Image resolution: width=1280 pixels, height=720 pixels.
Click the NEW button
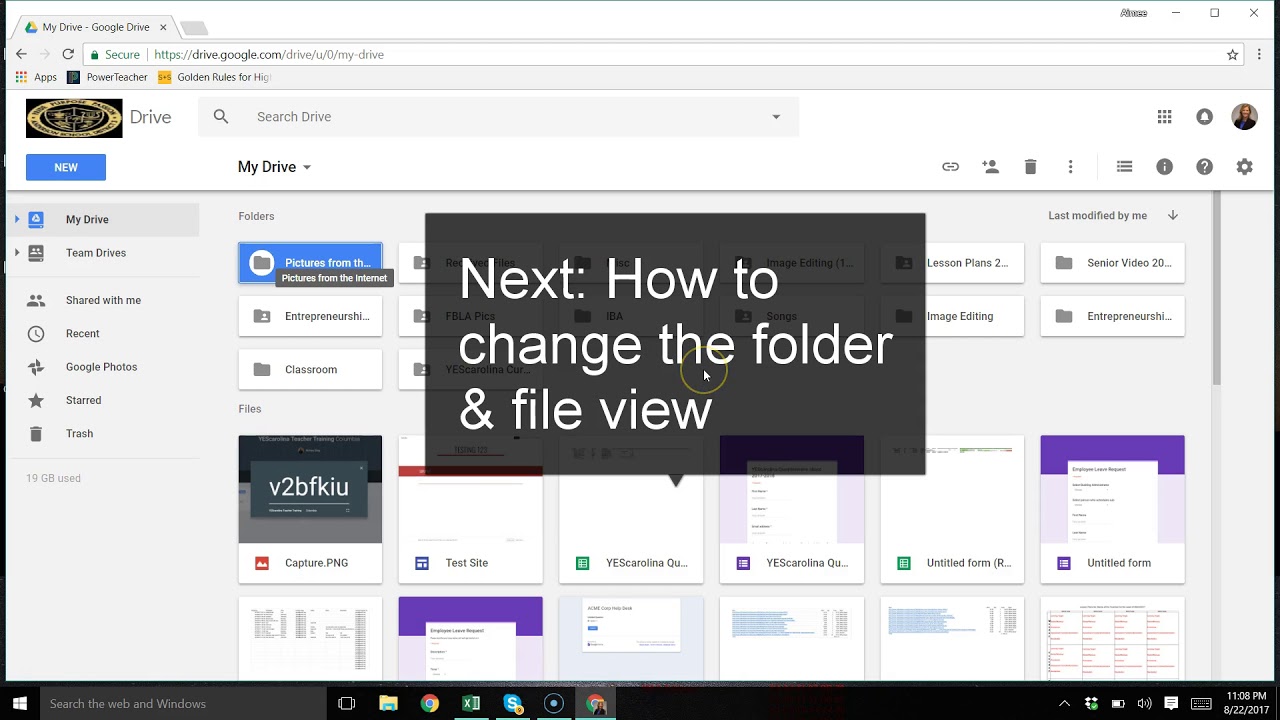pos(66,167)
